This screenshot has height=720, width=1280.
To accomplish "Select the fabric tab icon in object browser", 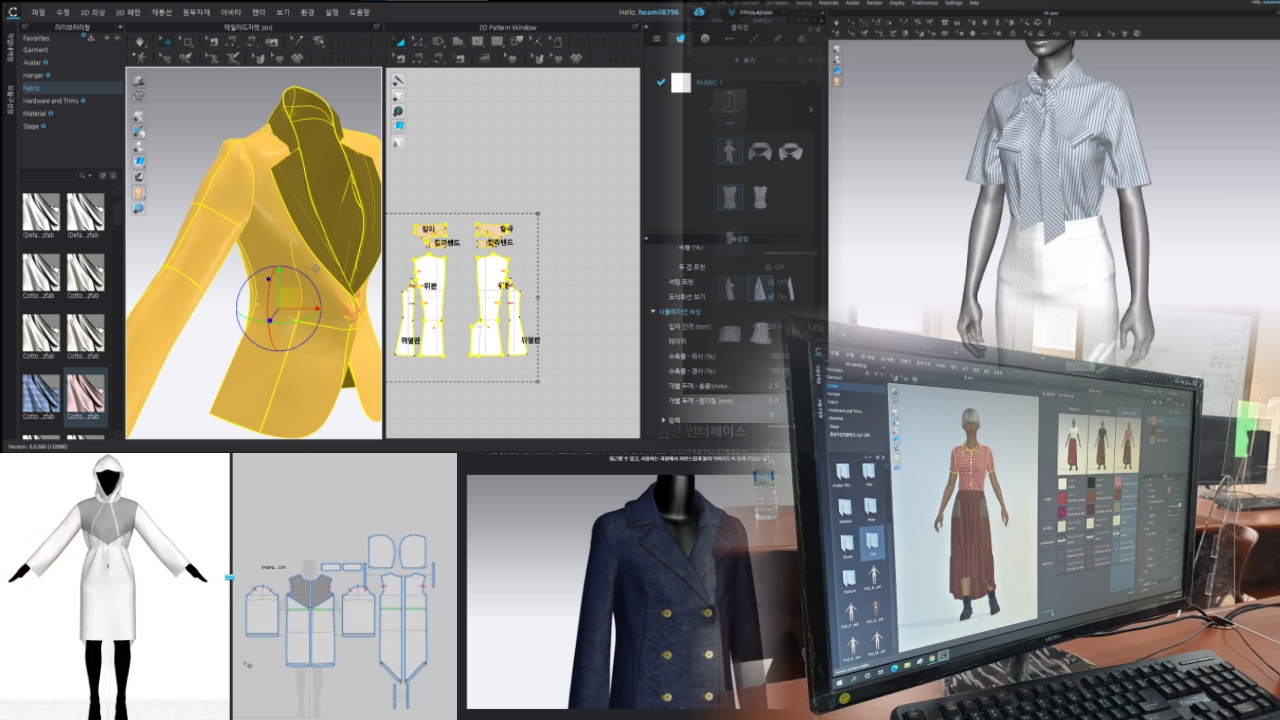I will pyautogui.click(x=681, y=38).
